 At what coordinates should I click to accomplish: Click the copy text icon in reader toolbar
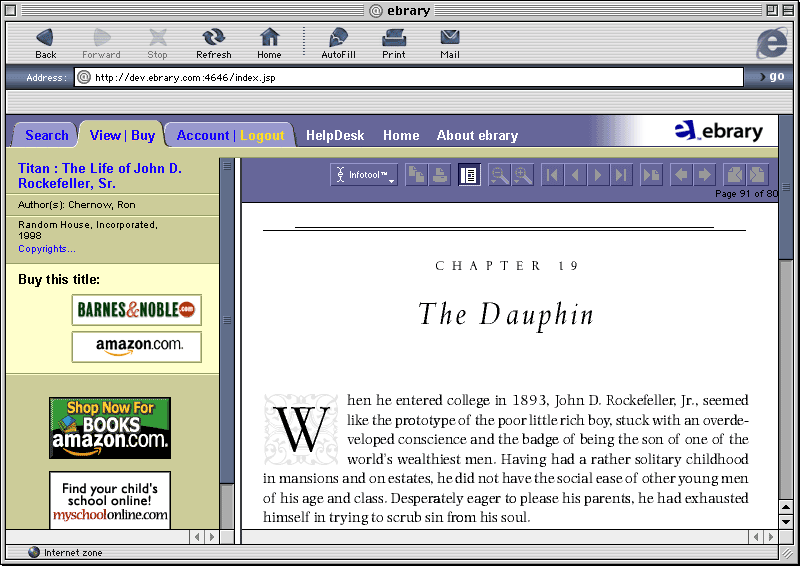(x=415, y=175)
